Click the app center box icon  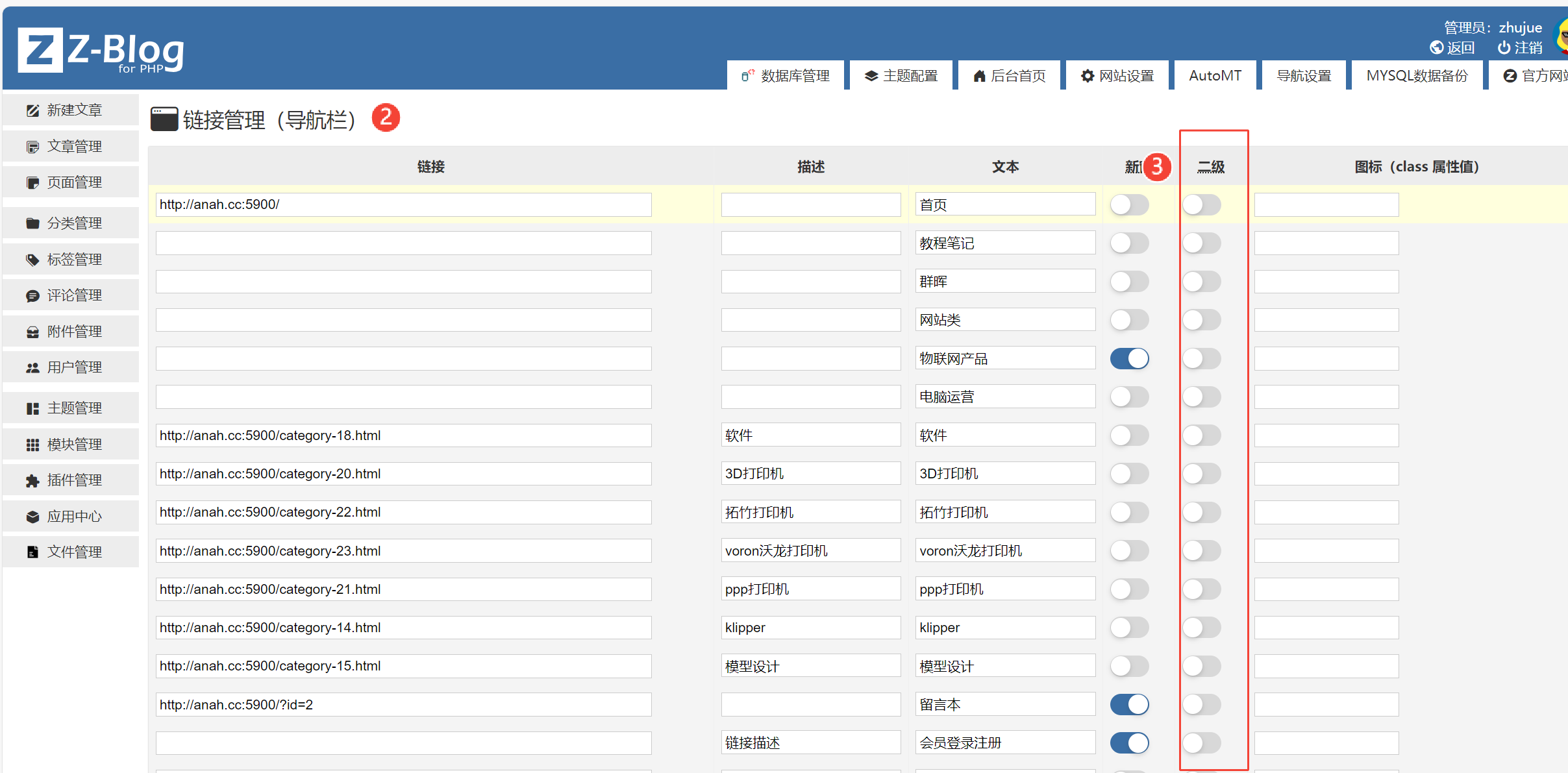pyautogui.click(x=32, y=517)
